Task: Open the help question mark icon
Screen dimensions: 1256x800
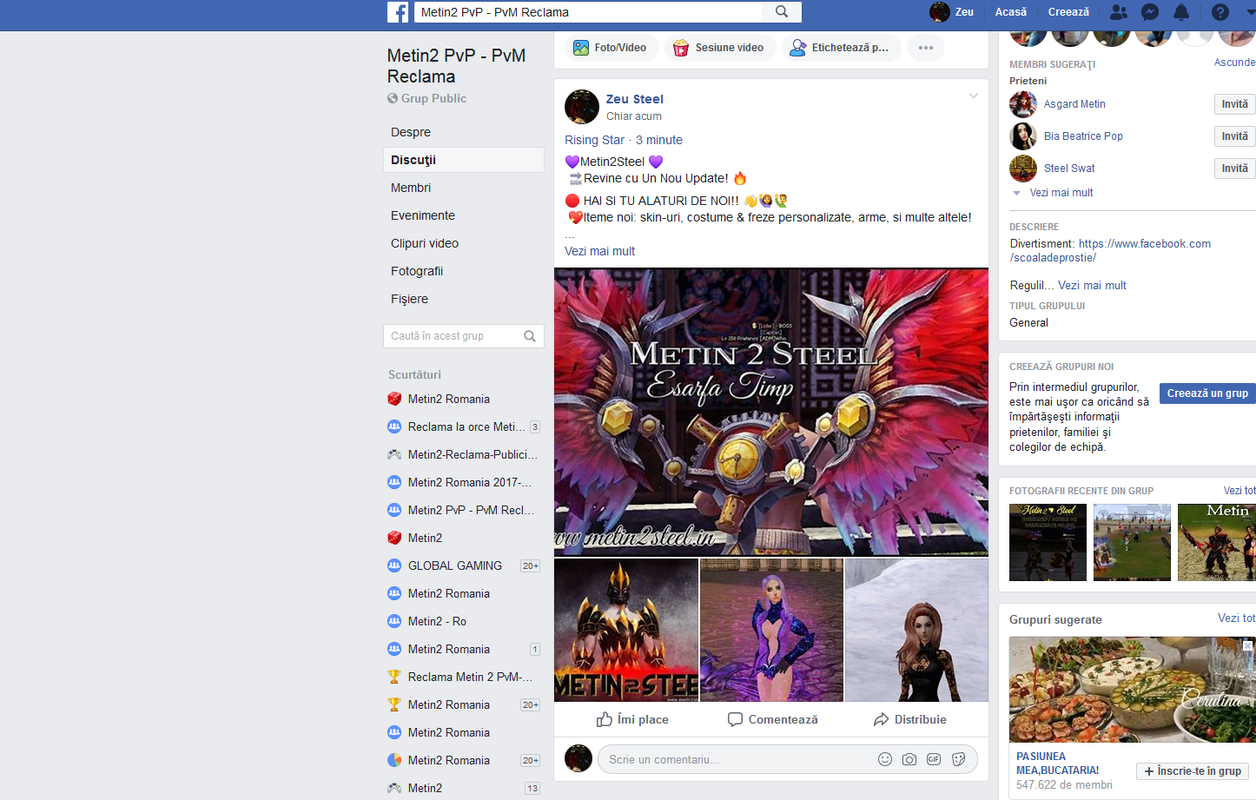Action: (x=1220, y=12)
